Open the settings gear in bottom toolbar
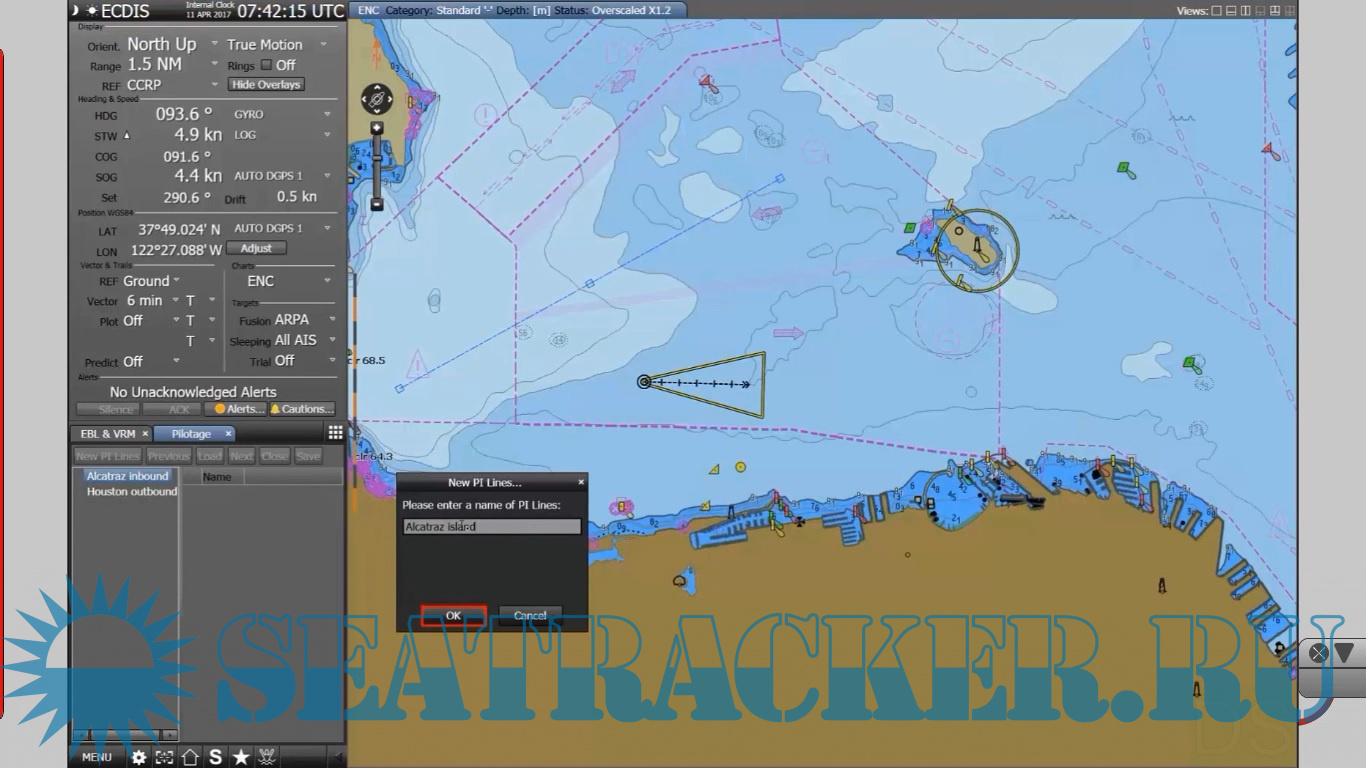 coord(139,758)
